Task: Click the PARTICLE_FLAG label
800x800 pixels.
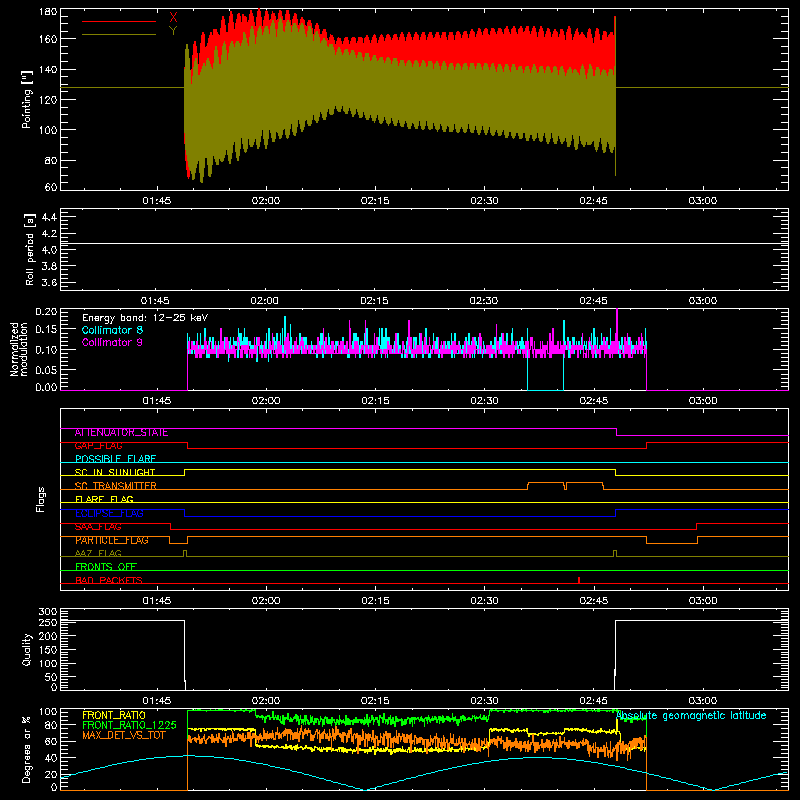Action: click(x=112, y=540)
